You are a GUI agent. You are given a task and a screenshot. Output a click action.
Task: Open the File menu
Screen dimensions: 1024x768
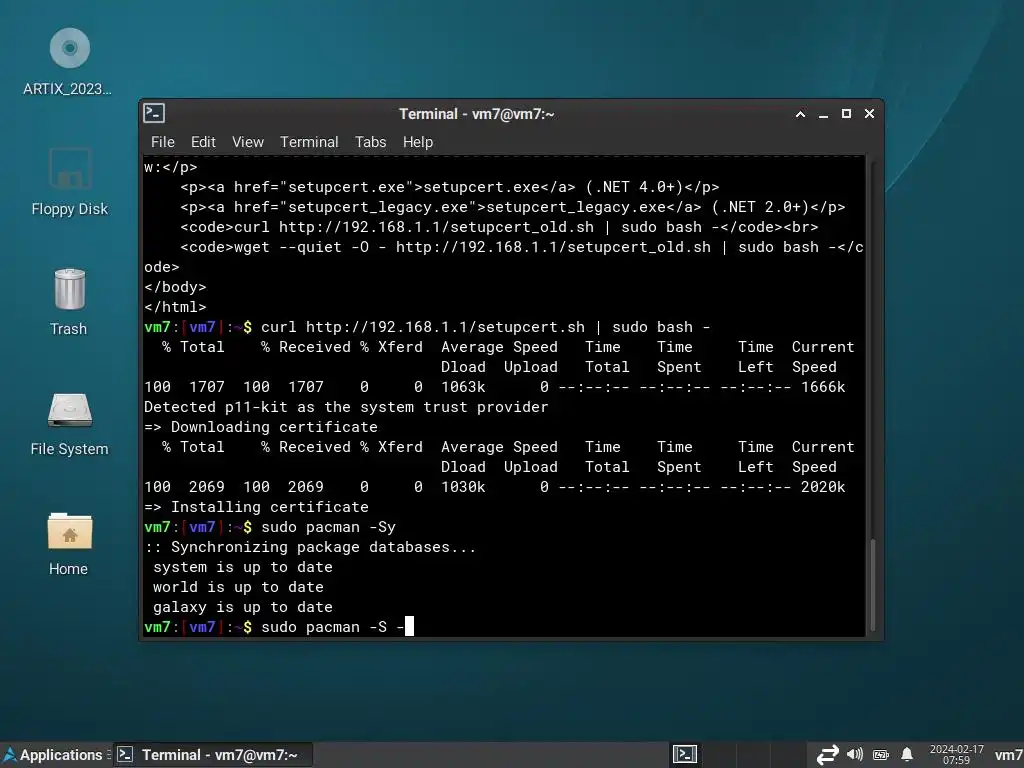(x=163, y=142)
